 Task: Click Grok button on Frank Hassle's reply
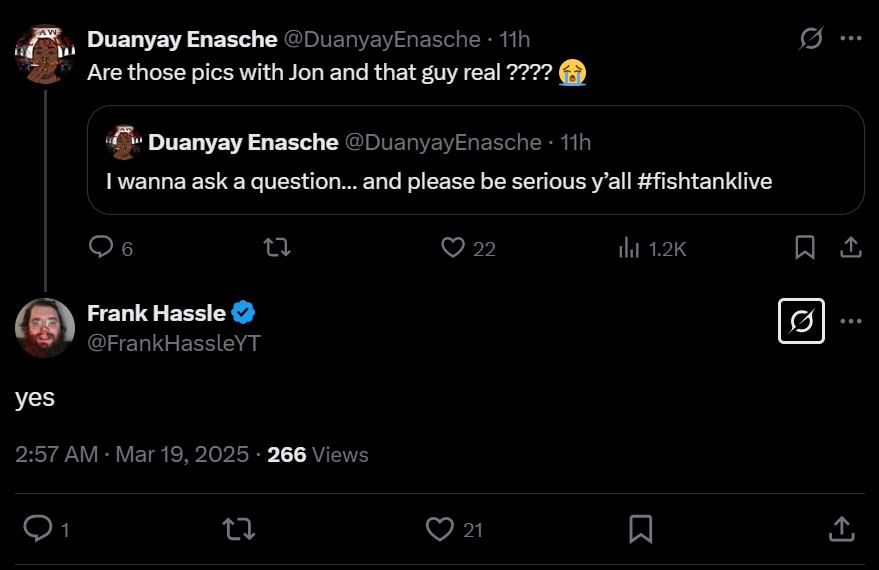801,321
